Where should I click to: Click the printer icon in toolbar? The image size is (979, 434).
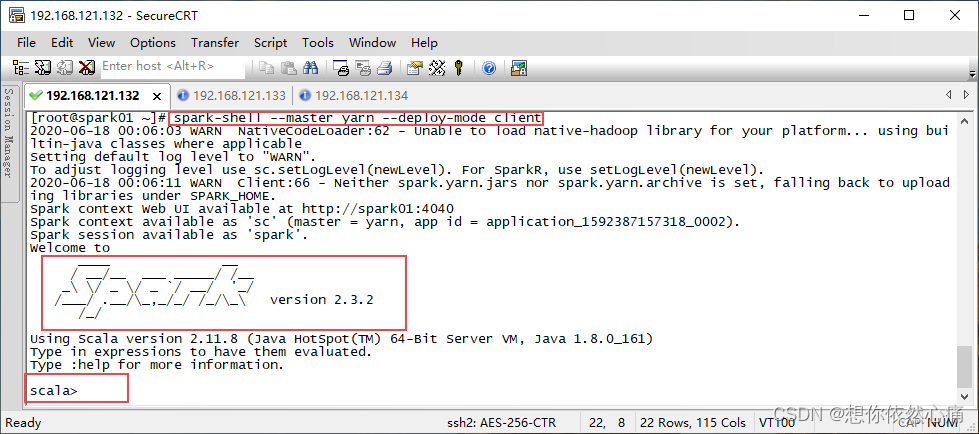coord(385,67)
